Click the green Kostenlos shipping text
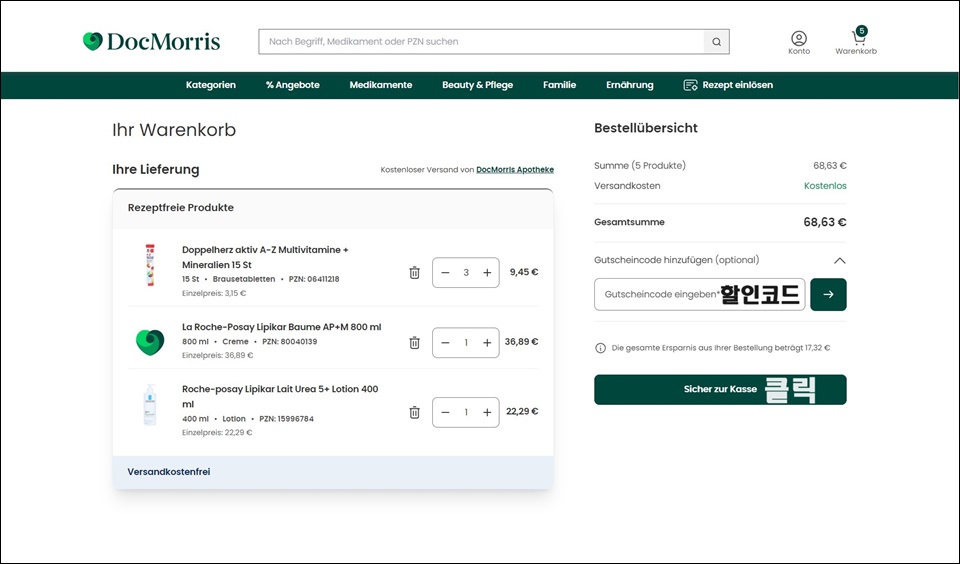 click(x=825, y=186)
